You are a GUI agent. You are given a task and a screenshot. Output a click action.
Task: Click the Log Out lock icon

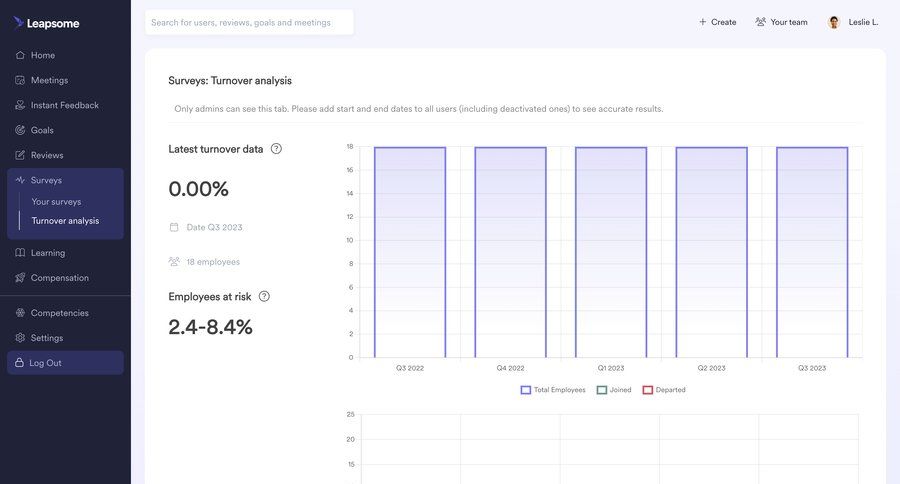(x=19, y=363)
